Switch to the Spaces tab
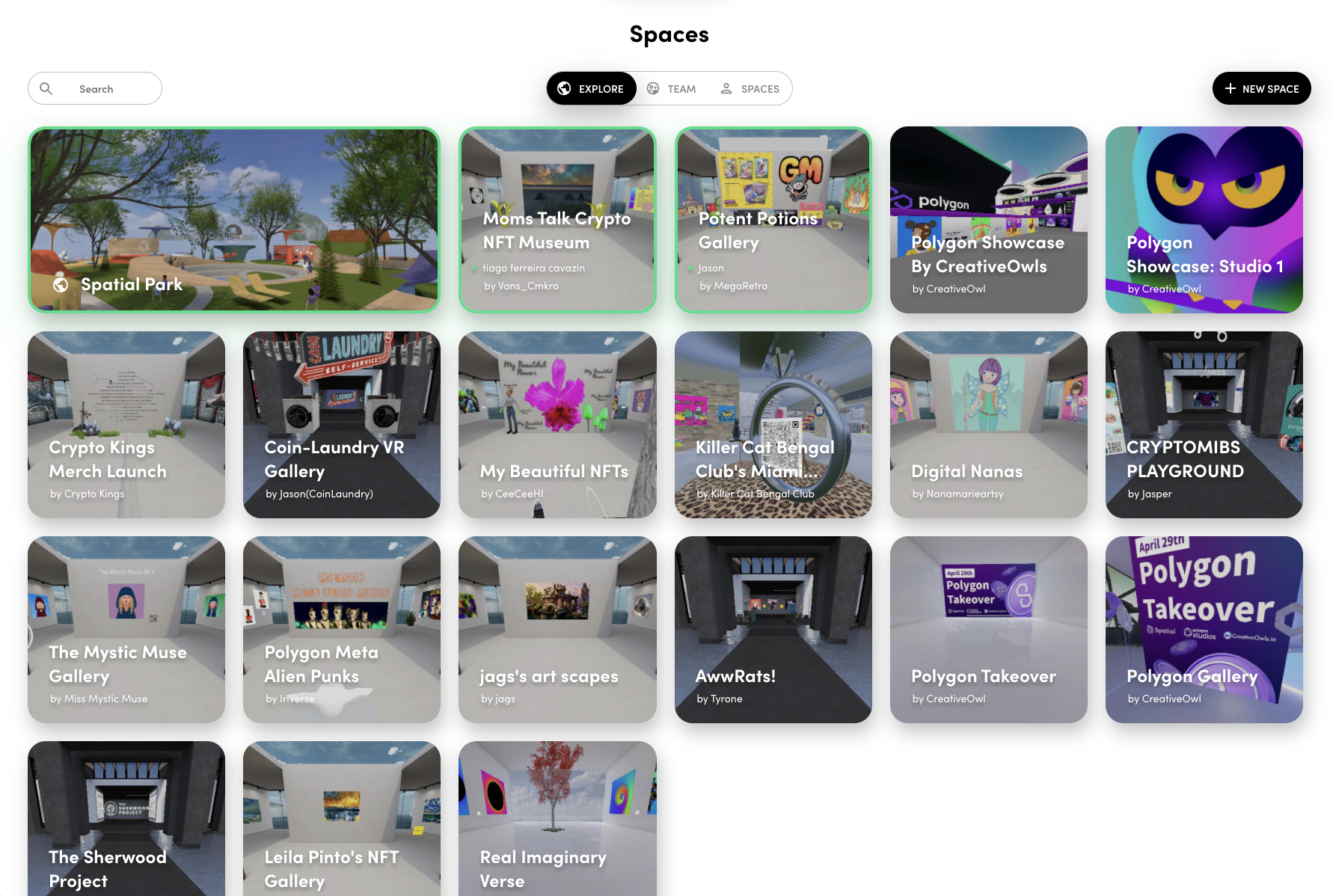 click(750, 88)
